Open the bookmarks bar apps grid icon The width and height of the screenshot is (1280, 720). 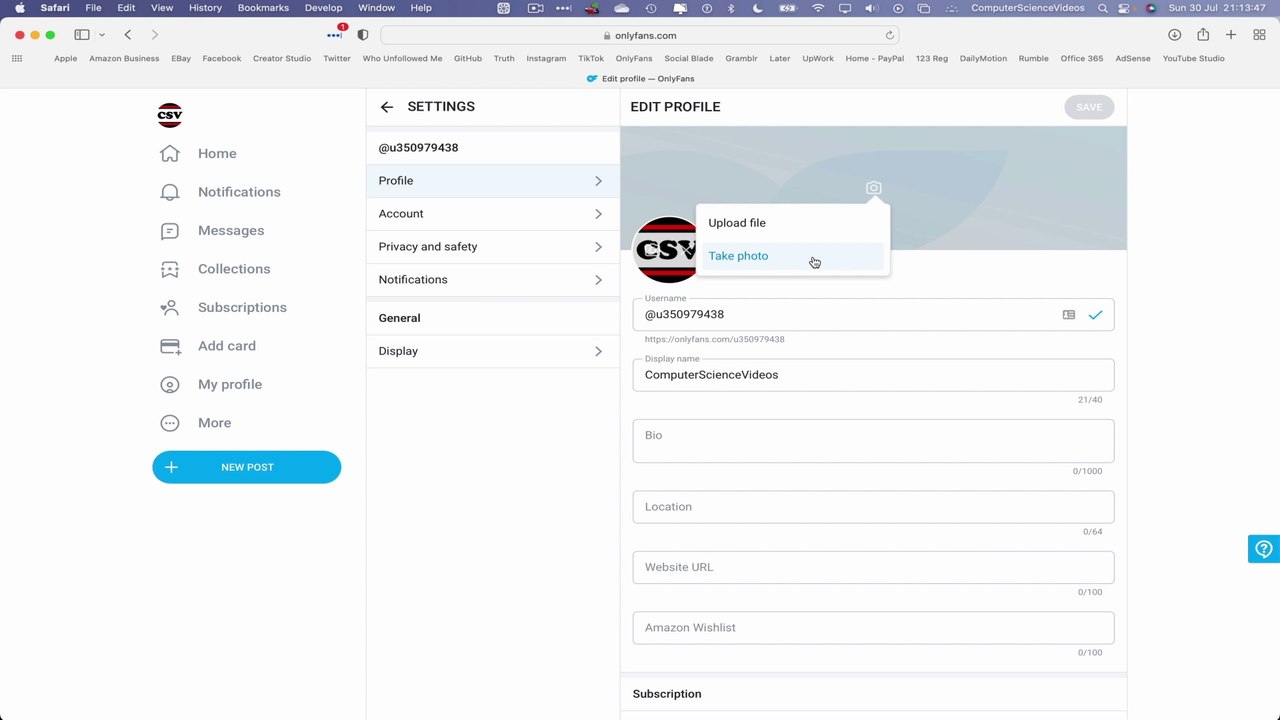[17, 58]
